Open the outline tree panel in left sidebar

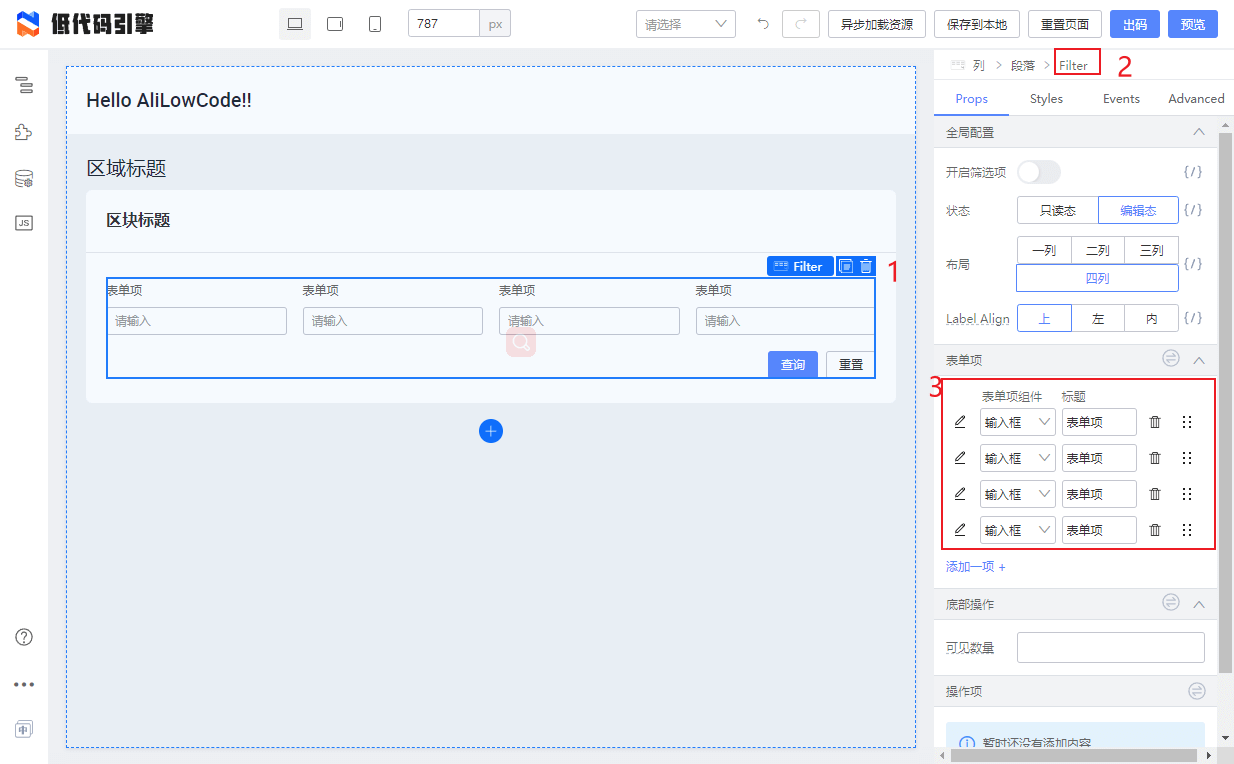(24, 86)
